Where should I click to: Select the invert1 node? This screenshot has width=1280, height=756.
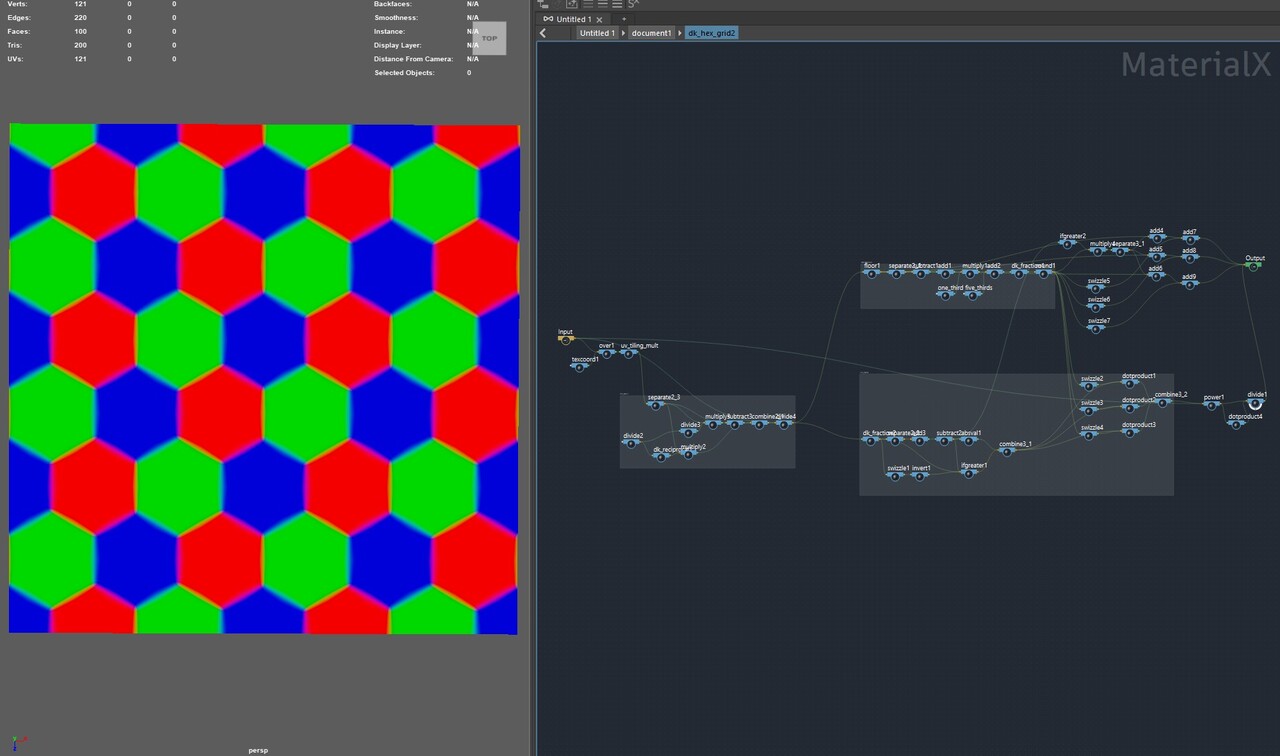coord(920,475)
